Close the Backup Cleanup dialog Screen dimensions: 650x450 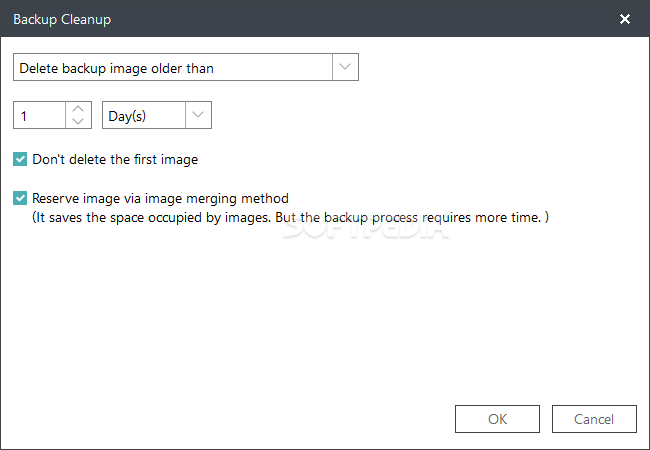point(625,19)
